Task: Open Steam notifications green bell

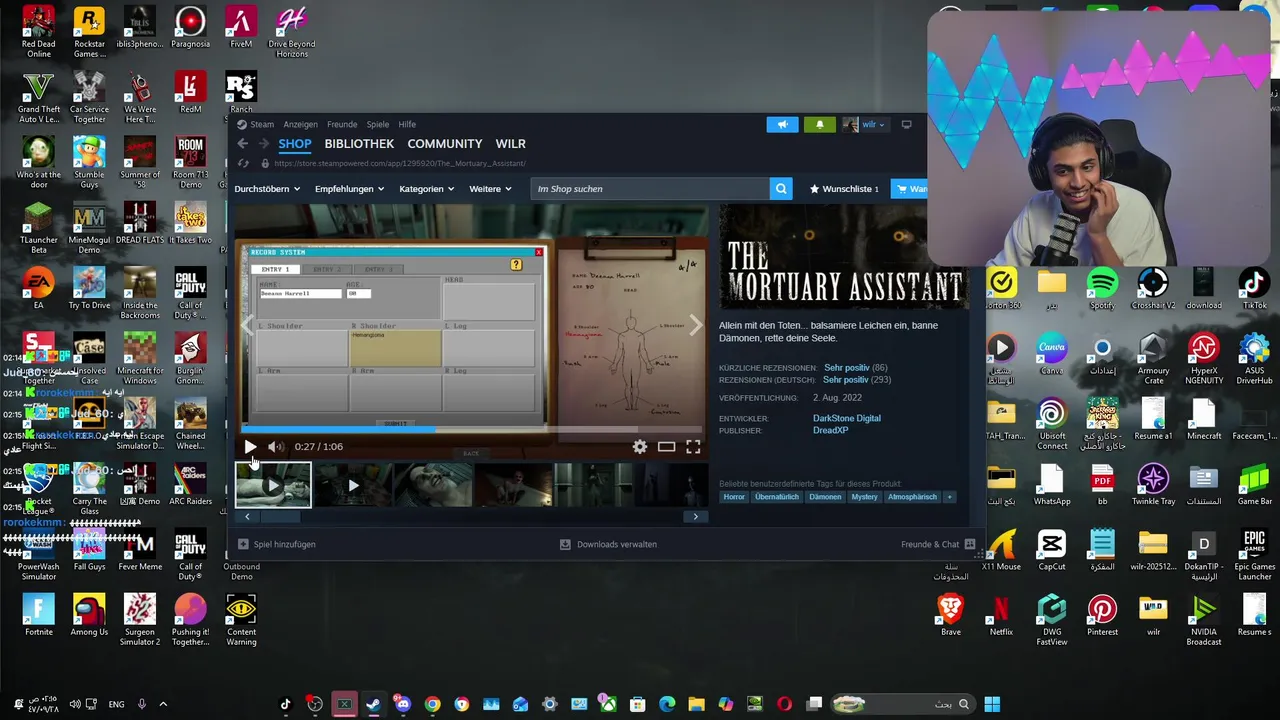Action: point(819,125)
